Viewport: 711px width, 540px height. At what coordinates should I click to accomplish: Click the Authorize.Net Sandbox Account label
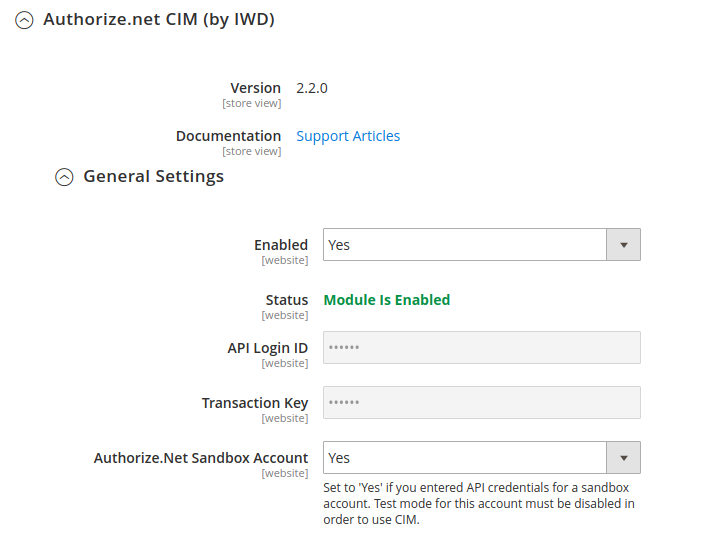[201, 458]
